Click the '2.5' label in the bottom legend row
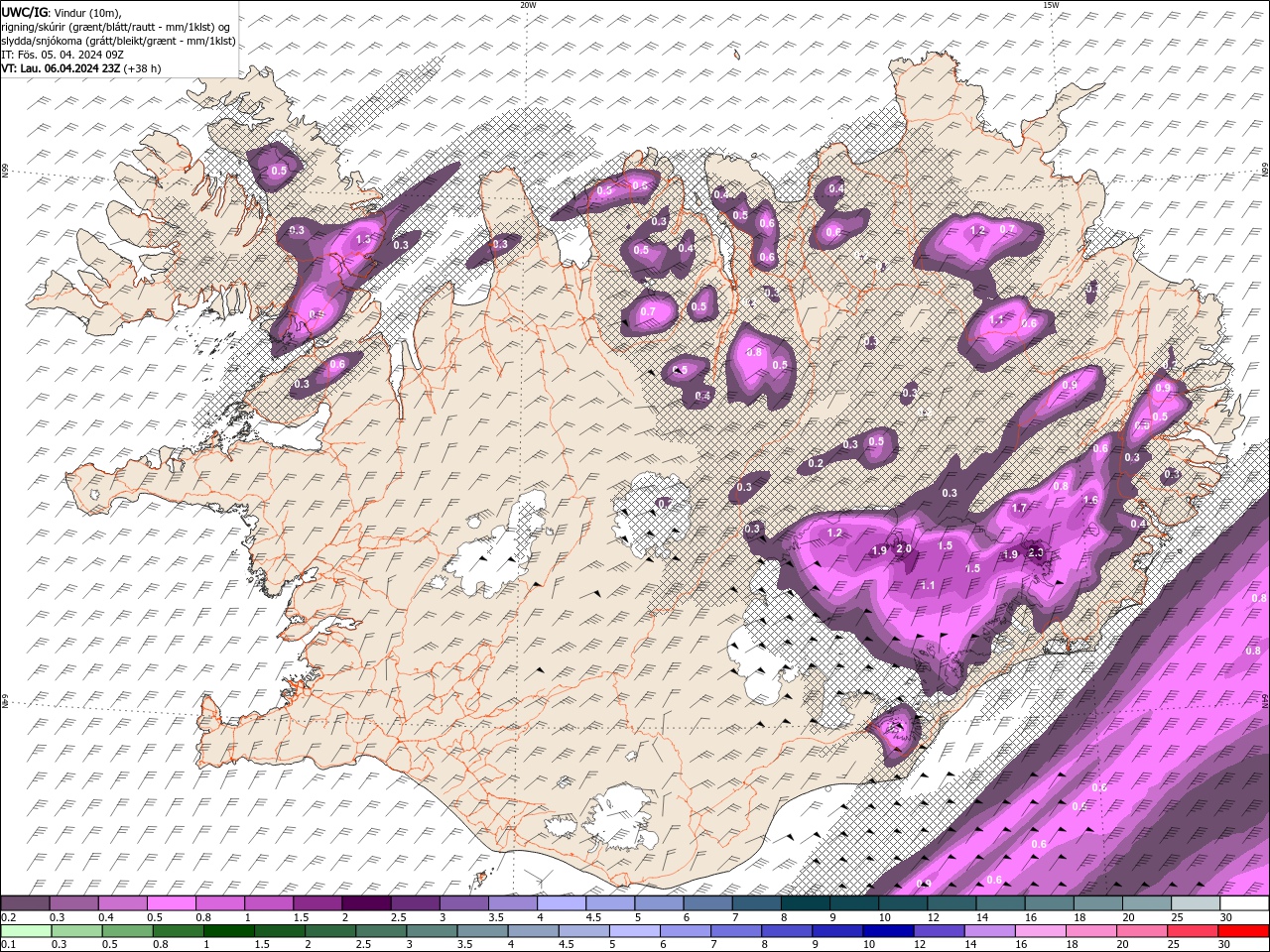Image resolution: width=1270 pixels, height=952 pixels. [363, 944]
